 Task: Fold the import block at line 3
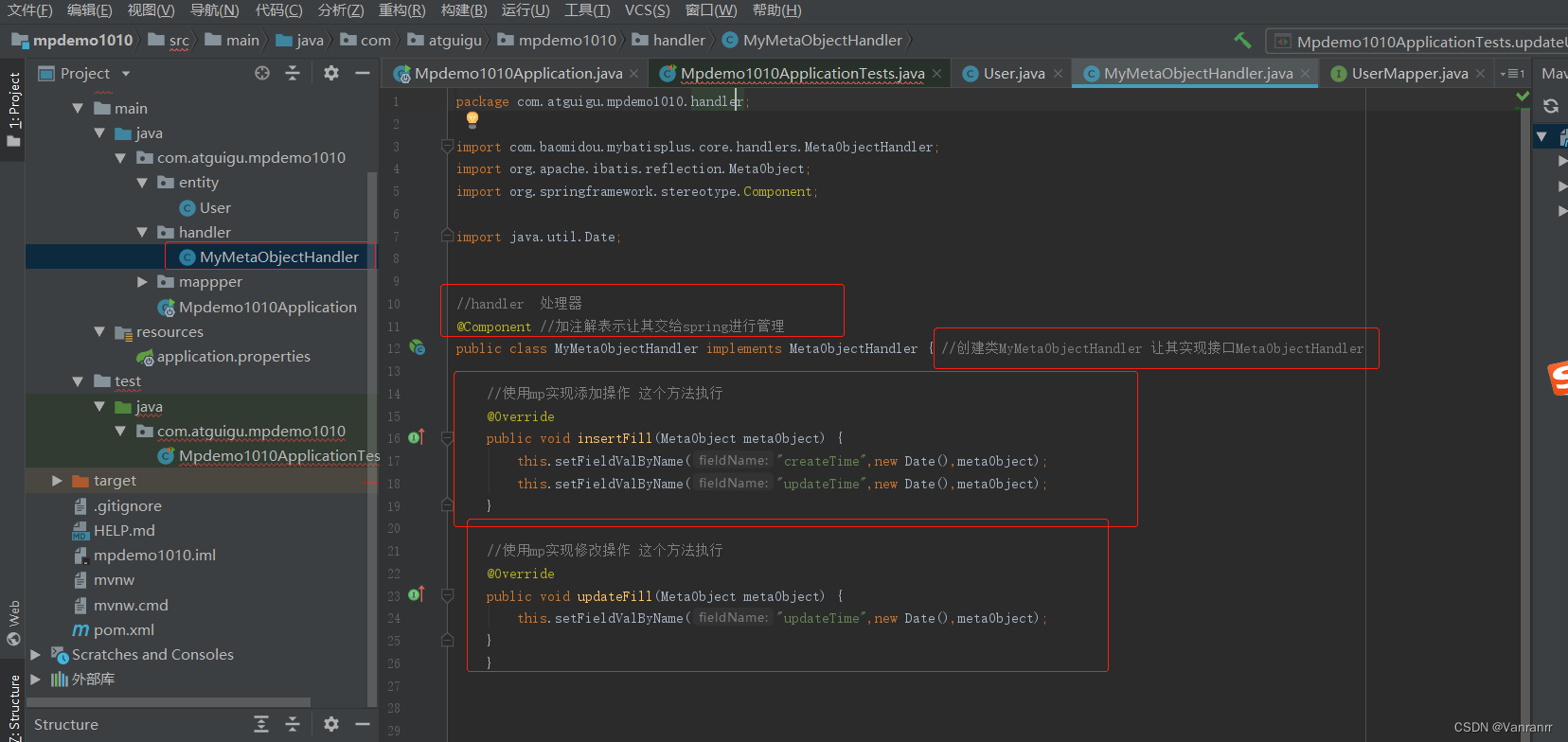[447, 147]
